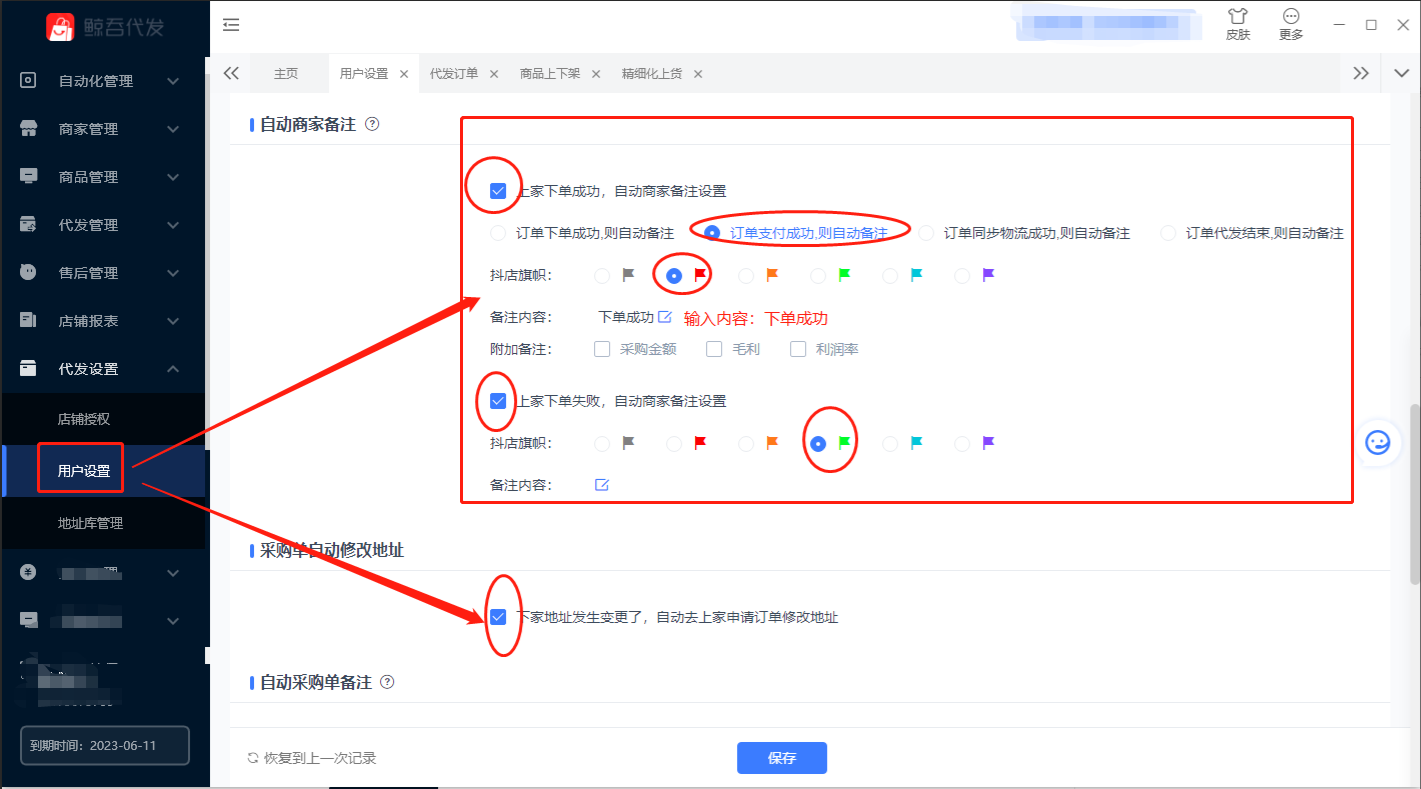Close the 精细化上货 tab

coord(698,74)
